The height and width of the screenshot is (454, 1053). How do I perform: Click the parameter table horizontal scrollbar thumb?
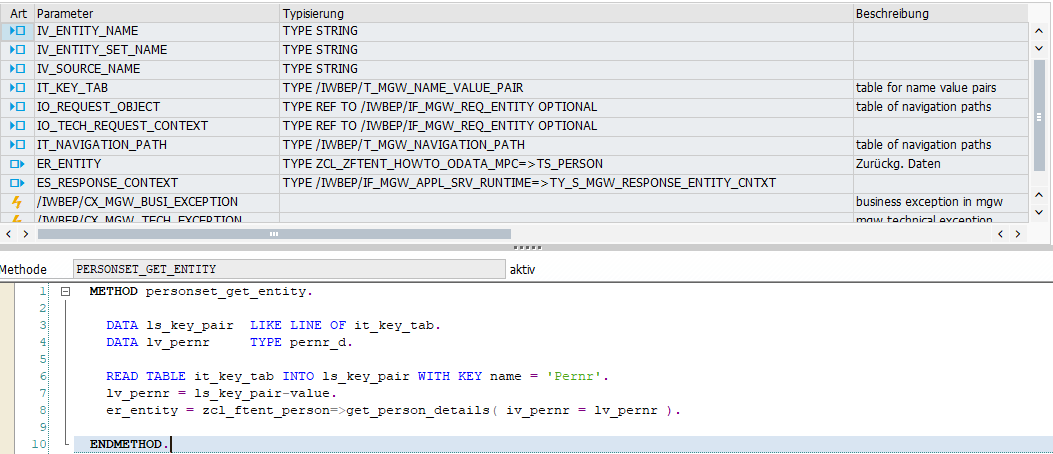[x=274, y=234]
